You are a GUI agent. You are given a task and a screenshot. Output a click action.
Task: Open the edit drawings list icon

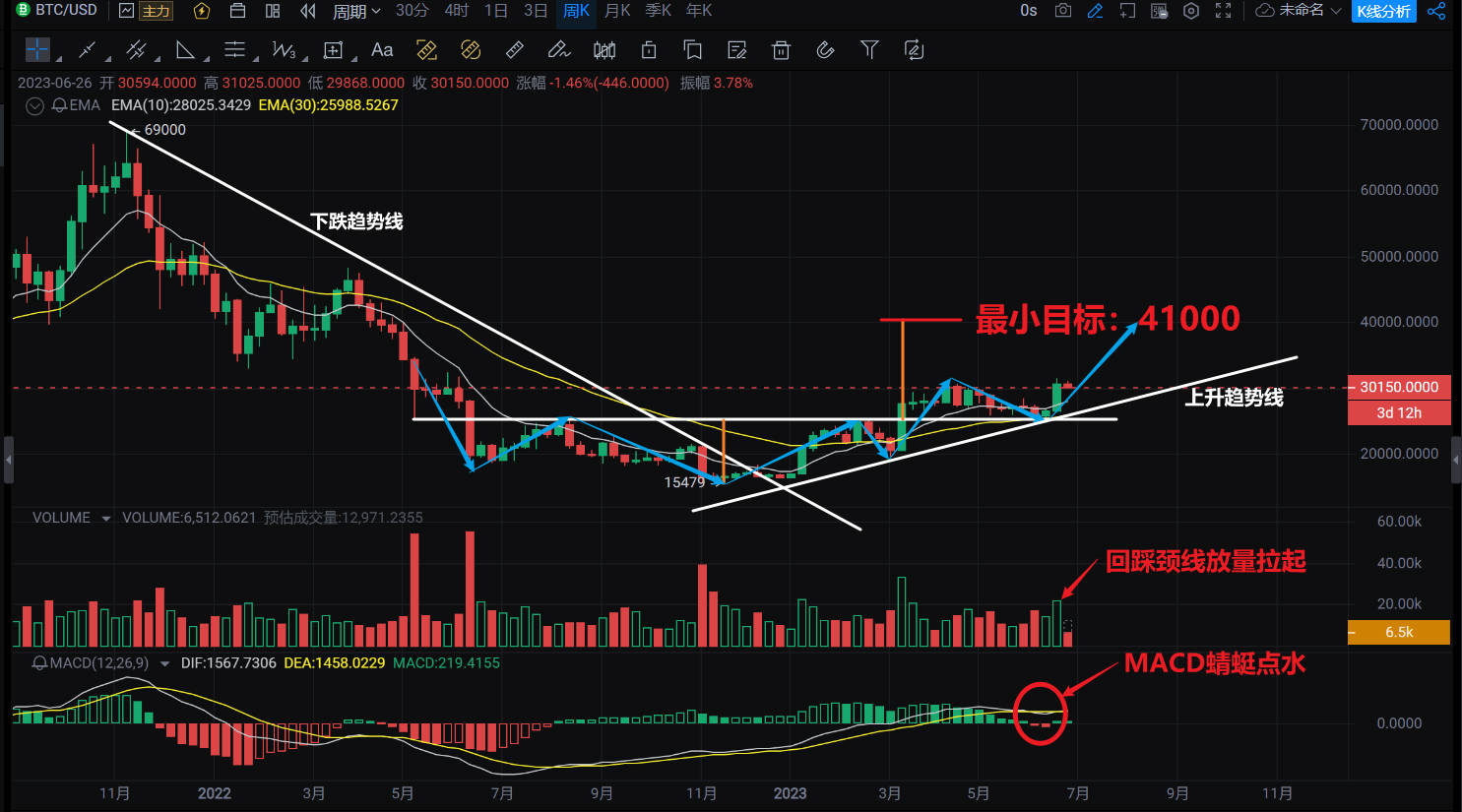[x=736, y=49]
